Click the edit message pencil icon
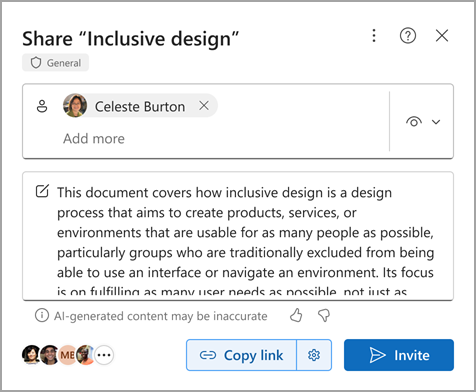This screenshot has width=476, height=392. tap(42, 191)
